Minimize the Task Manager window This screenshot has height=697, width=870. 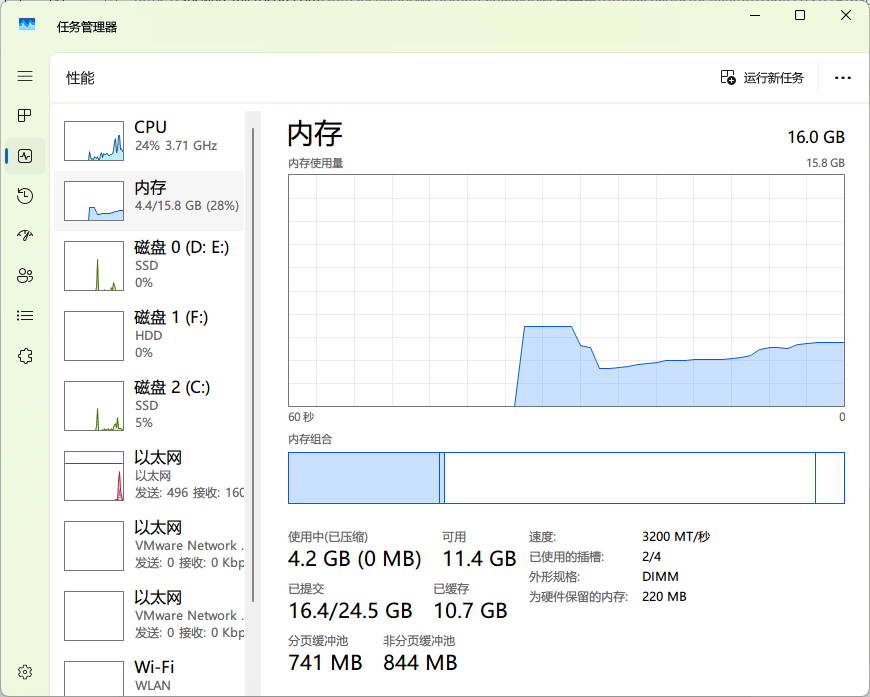[x=755, y=16]
